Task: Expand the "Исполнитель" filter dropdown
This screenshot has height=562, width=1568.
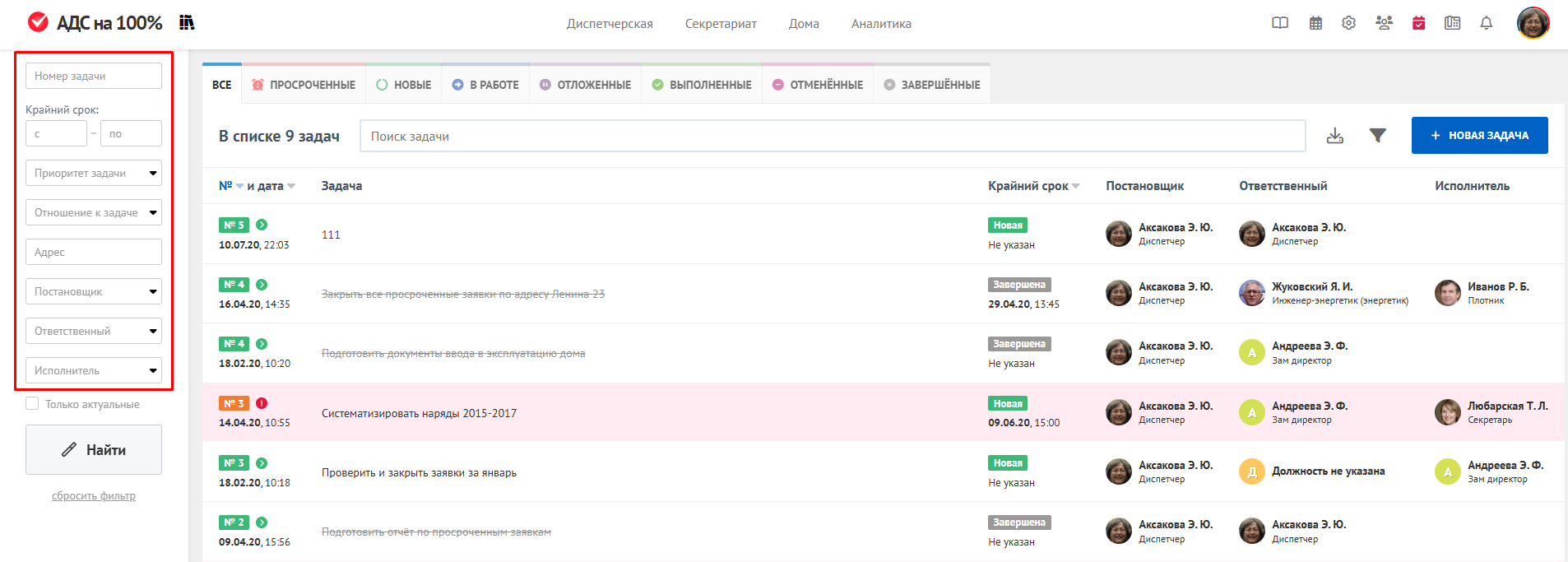Action: tap(94, 370)
